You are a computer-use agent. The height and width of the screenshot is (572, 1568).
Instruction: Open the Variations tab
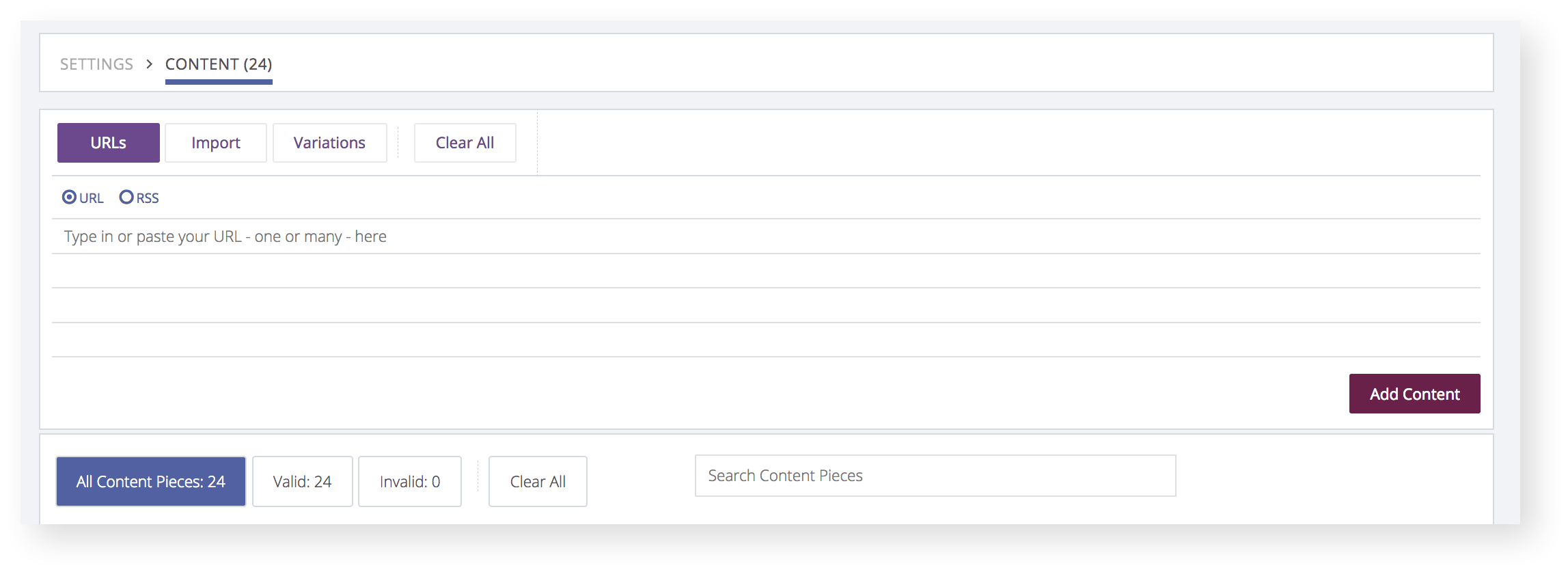click(x=329, y=142)
